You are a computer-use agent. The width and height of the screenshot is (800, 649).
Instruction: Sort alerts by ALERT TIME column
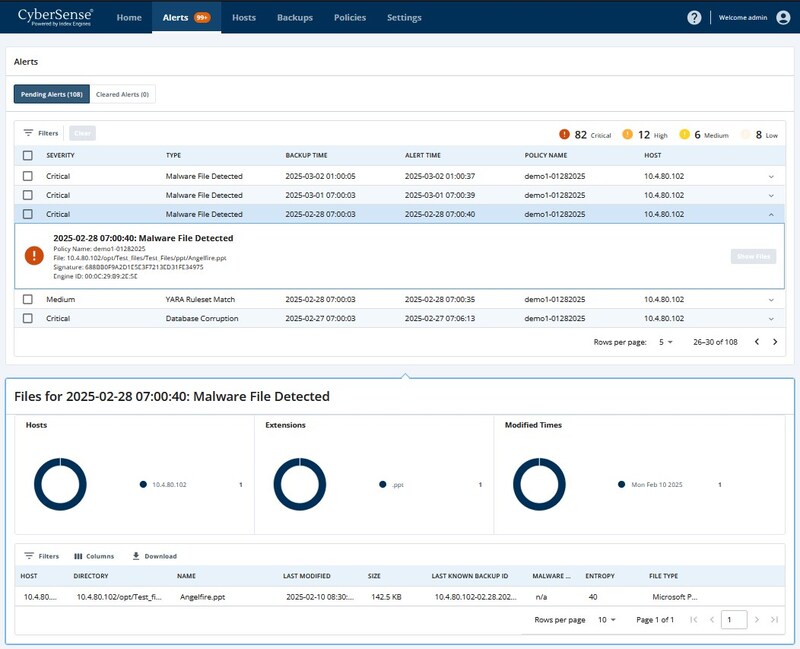click(x=423, y=155)
